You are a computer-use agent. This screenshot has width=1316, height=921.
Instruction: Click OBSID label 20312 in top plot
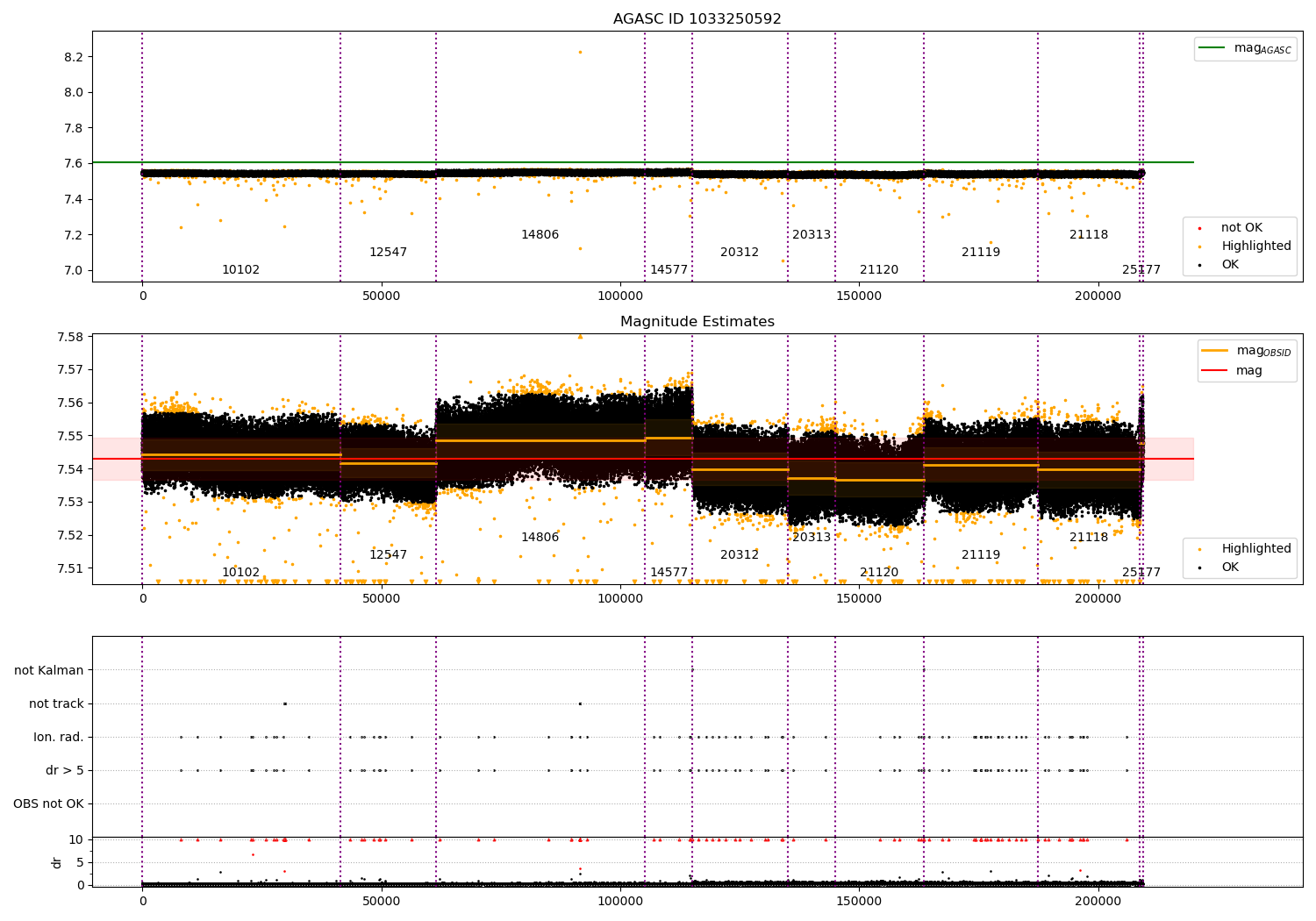point(740,253)
